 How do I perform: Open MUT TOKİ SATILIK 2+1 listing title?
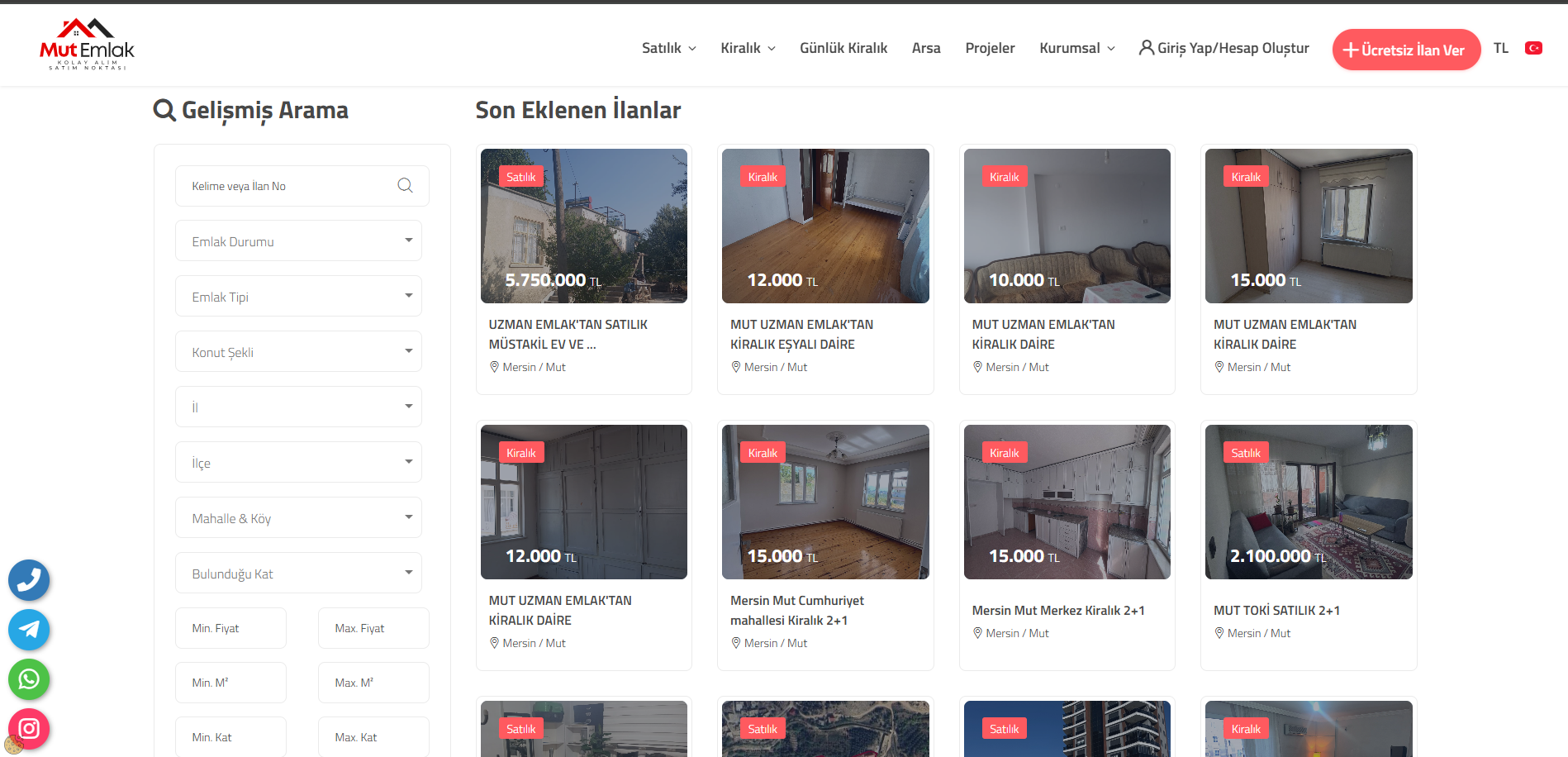[x=1276, y=611]
